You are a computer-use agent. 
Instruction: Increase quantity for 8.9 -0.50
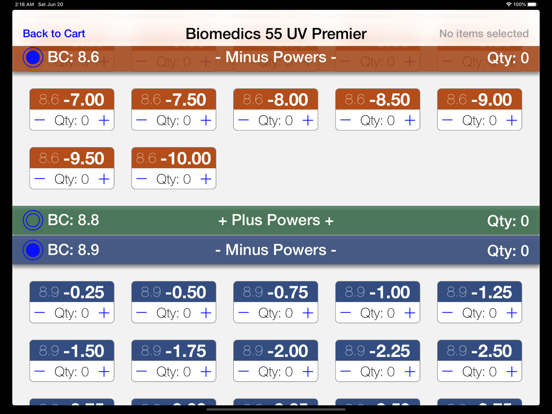coord(206,313)
